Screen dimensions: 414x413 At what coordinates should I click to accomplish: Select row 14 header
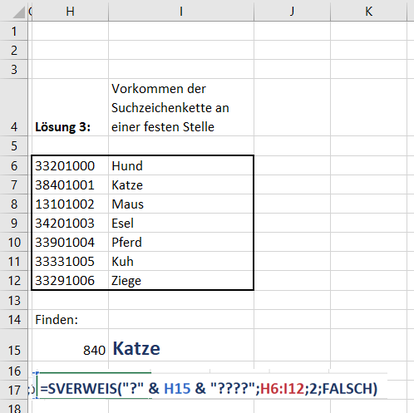pos(14,319)
